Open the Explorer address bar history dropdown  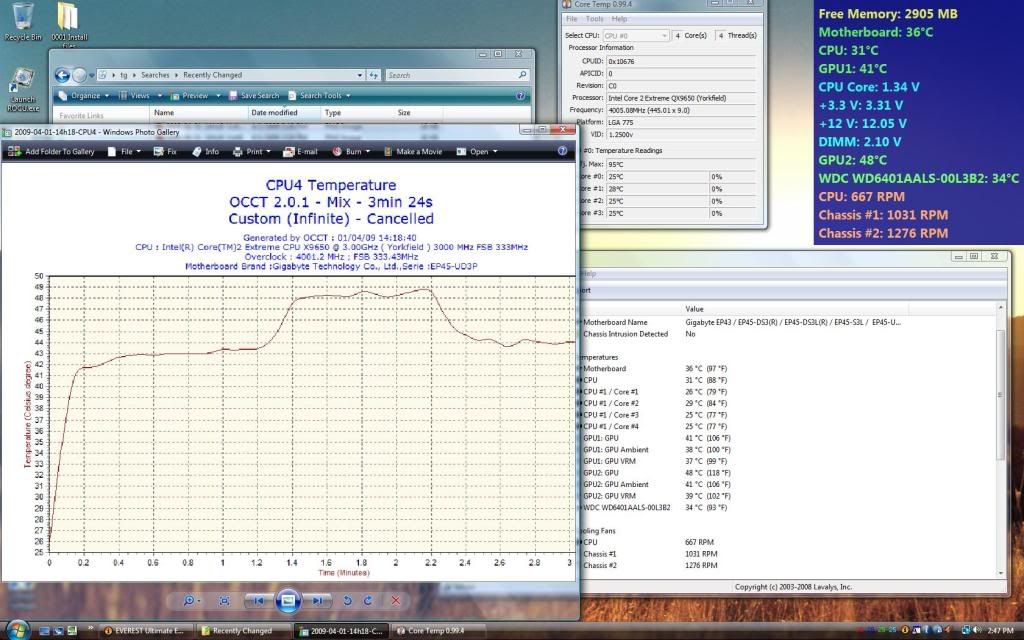(359, 75)
